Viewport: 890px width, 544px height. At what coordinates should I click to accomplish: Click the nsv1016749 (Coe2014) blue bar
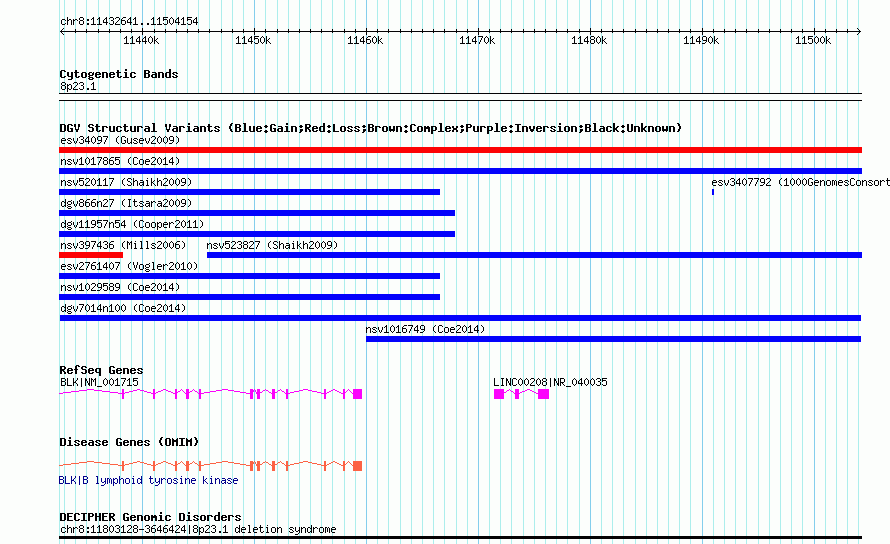pyautogui.click(x=614, y=339)
